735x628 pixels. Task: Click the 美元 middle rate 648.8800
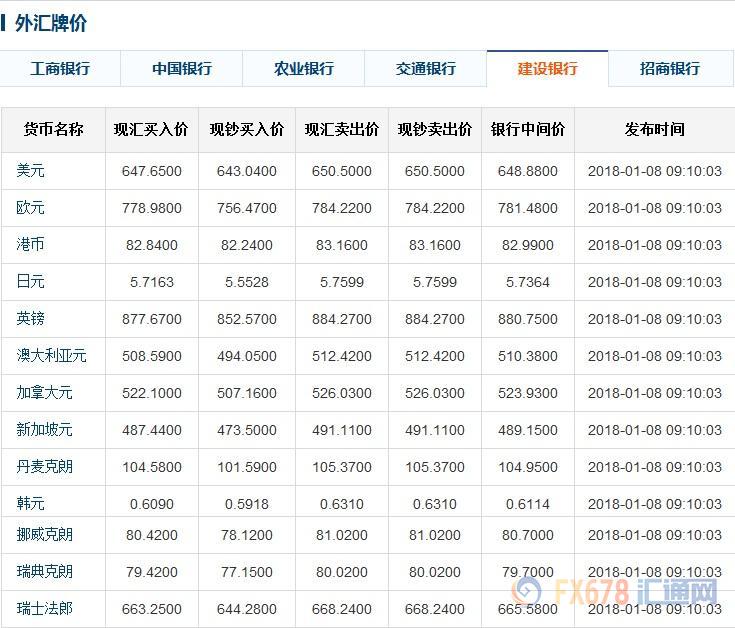528,171
